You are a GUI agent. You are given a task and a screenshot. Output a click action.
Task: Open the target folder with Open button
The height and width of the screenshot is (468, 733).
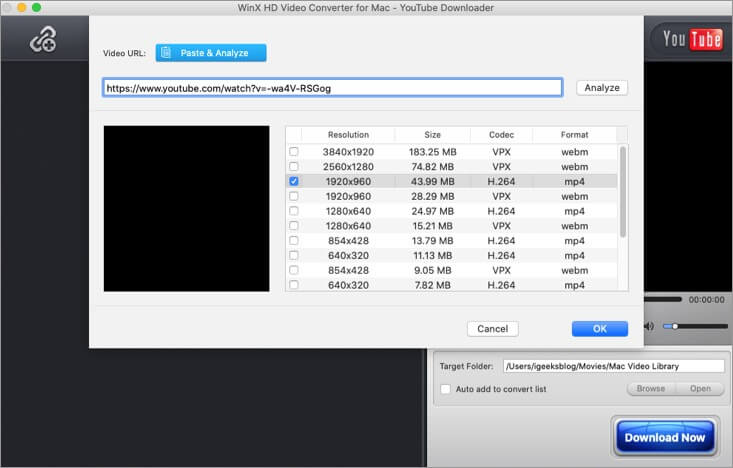700,389
